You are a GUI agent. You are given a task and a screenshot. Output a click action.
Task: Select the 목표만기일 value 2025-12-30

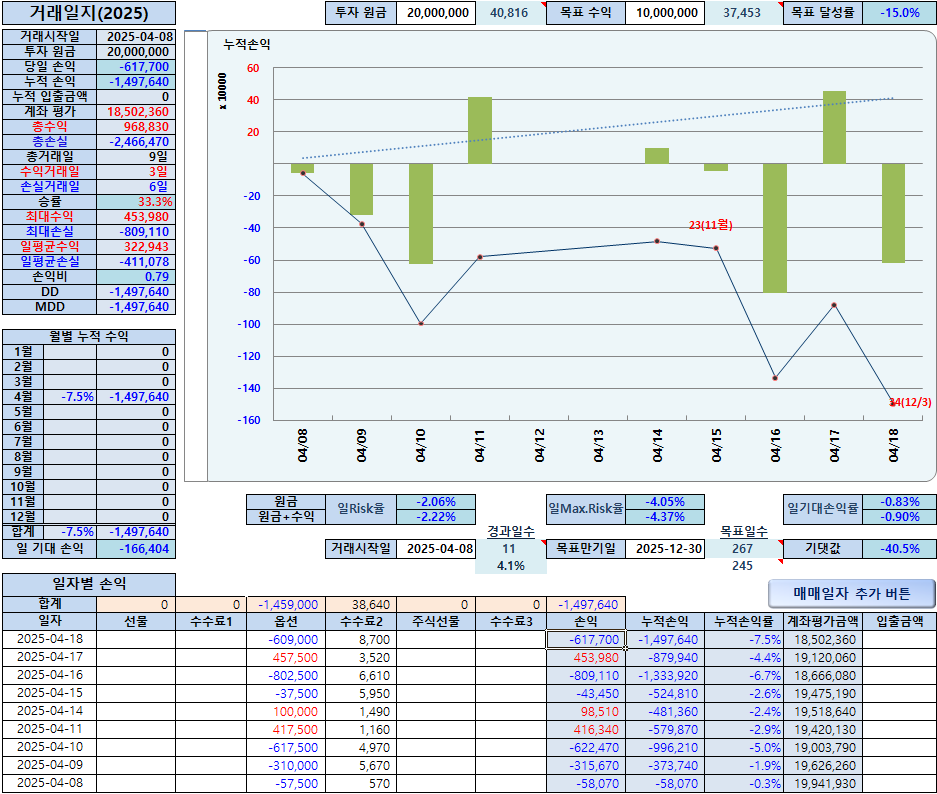pos(666,548)
